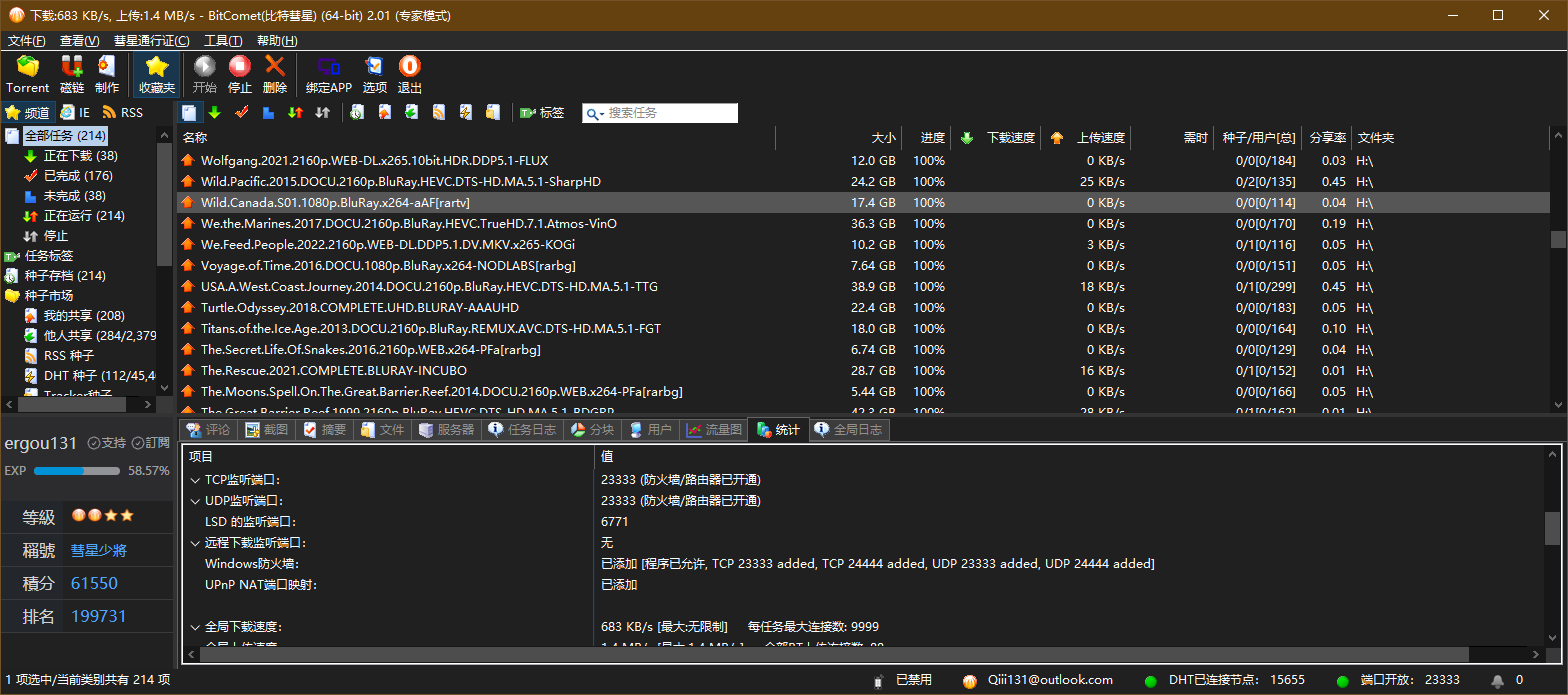Viewport: 1568px width, 695px height.
Task: Click the 删除 delete X icon
Action: [x=274, y=75]
